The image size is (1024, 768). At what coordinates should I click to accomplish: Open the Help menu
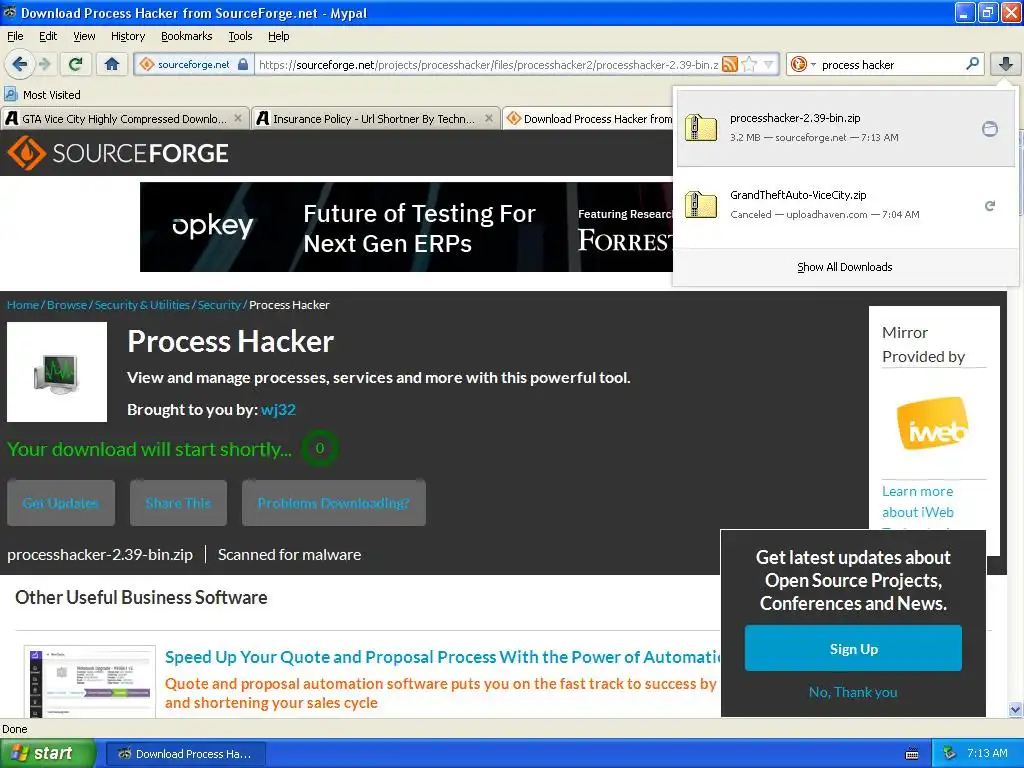[x=278, y=36]
